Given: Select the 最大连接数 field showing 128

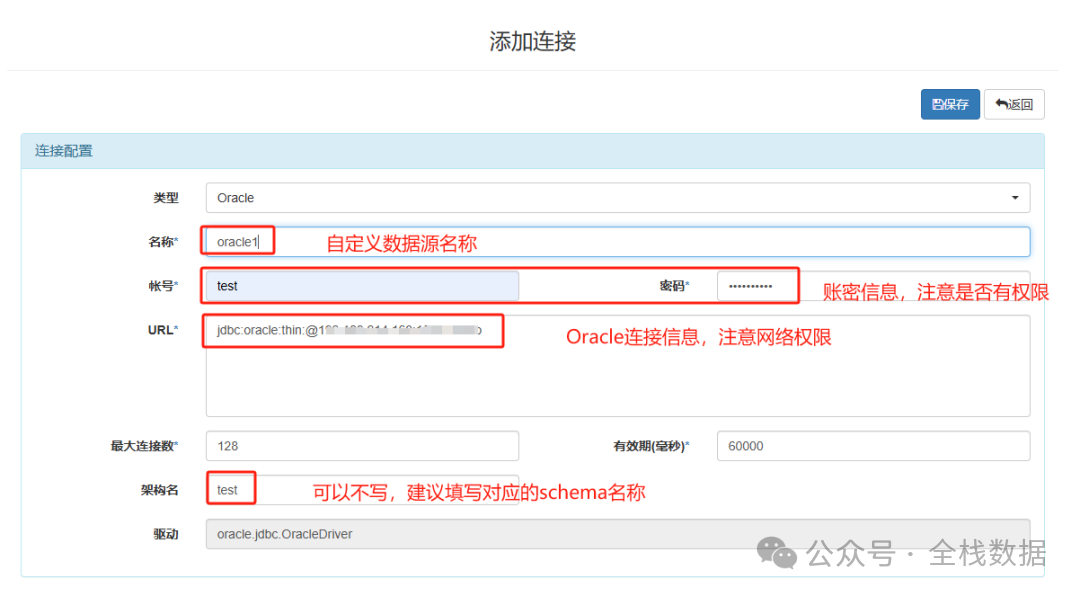Looking at the screenshot, I should (x=362, y=446).
